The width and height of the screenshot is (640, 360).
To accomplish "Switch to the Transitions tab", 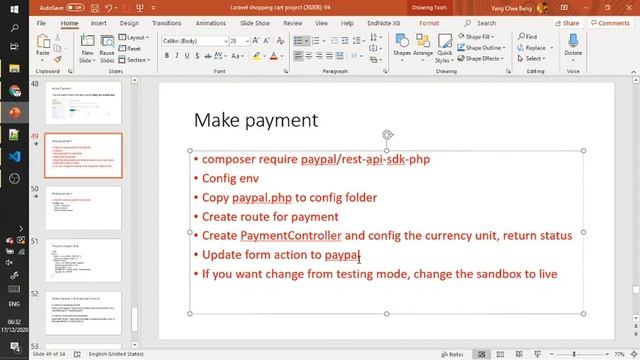I will pos(167,23).
